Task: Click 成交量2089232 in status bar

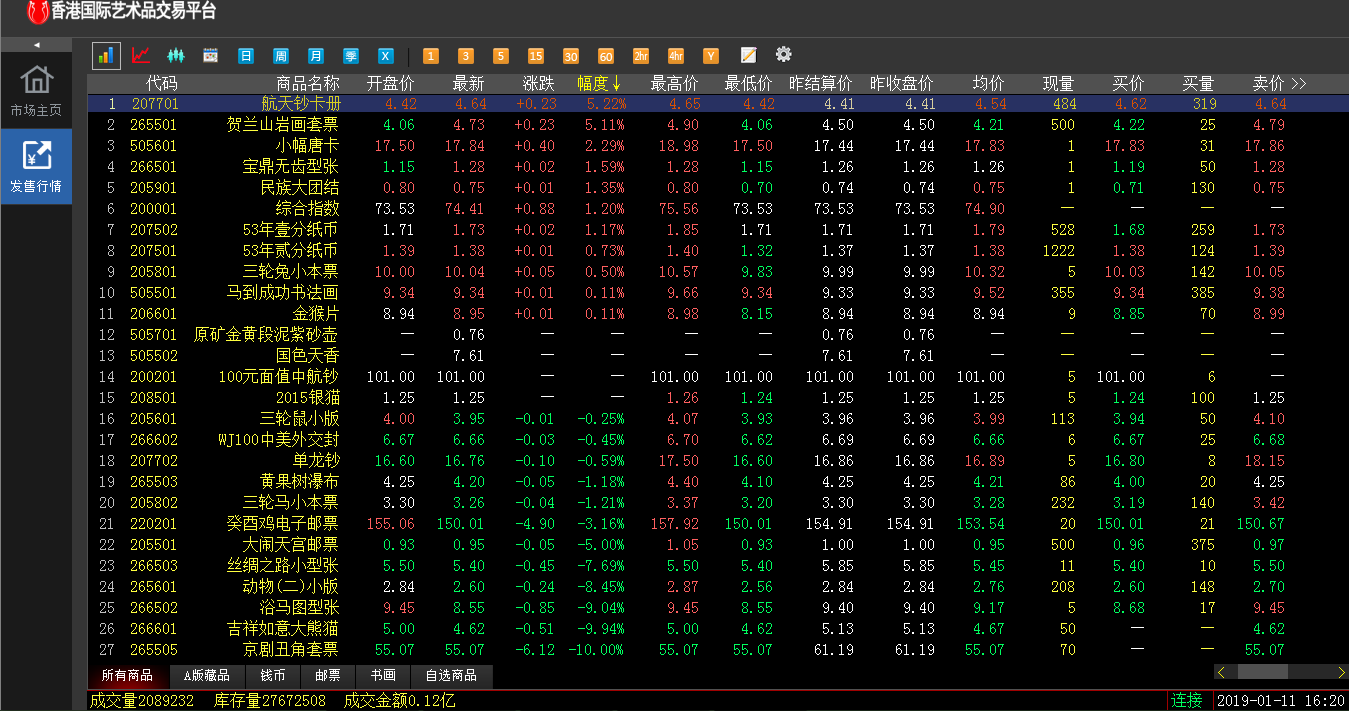Action: (140, 701)
